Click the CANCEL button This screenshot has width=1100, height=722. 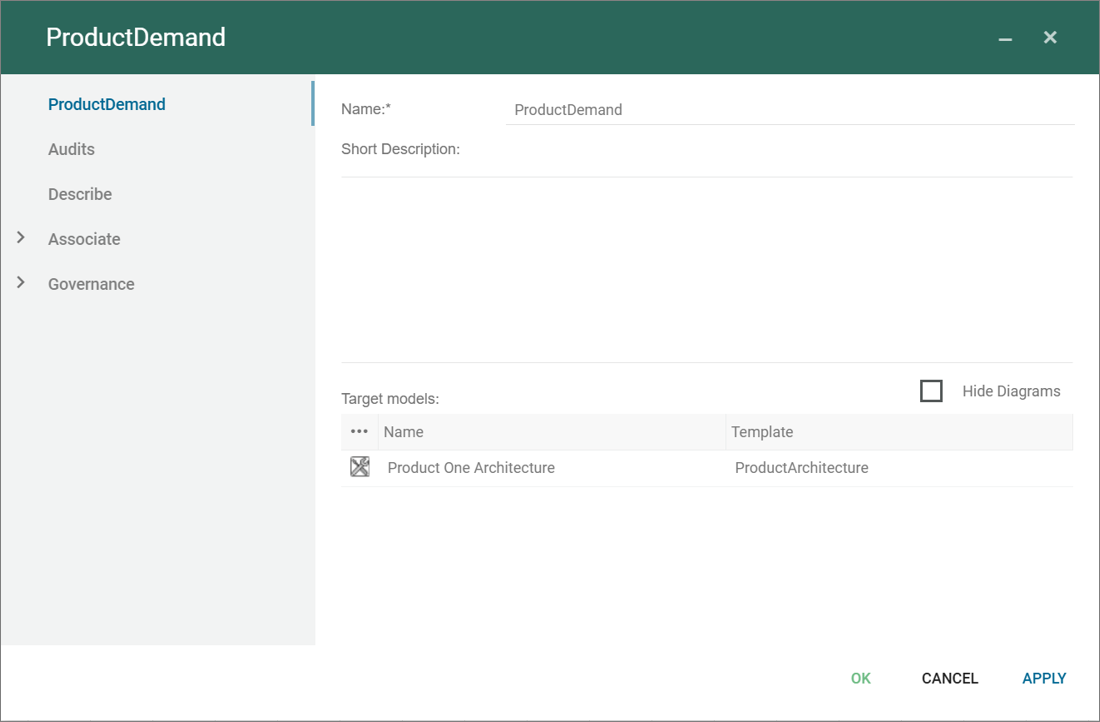(949, 678)
